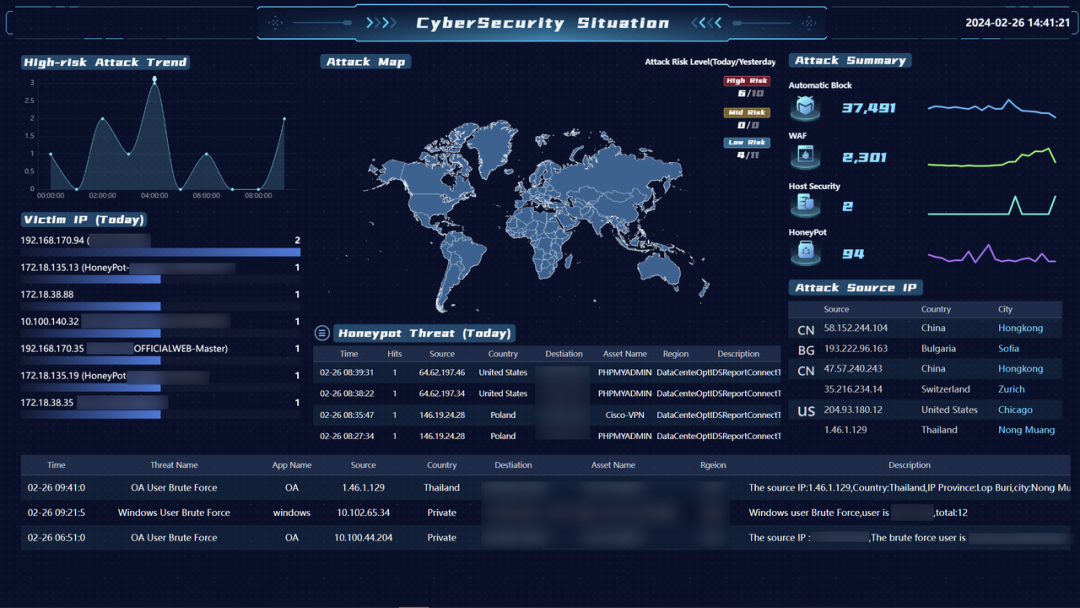Select the Low Risk level badge

click(747, 143)
